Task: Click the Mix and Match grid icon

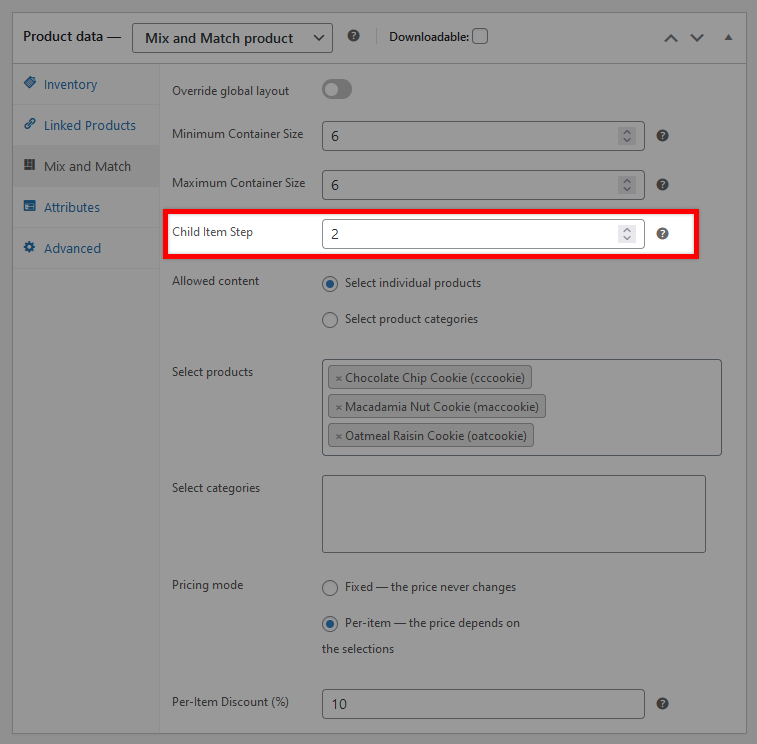Action: click(x=30, y=165)
